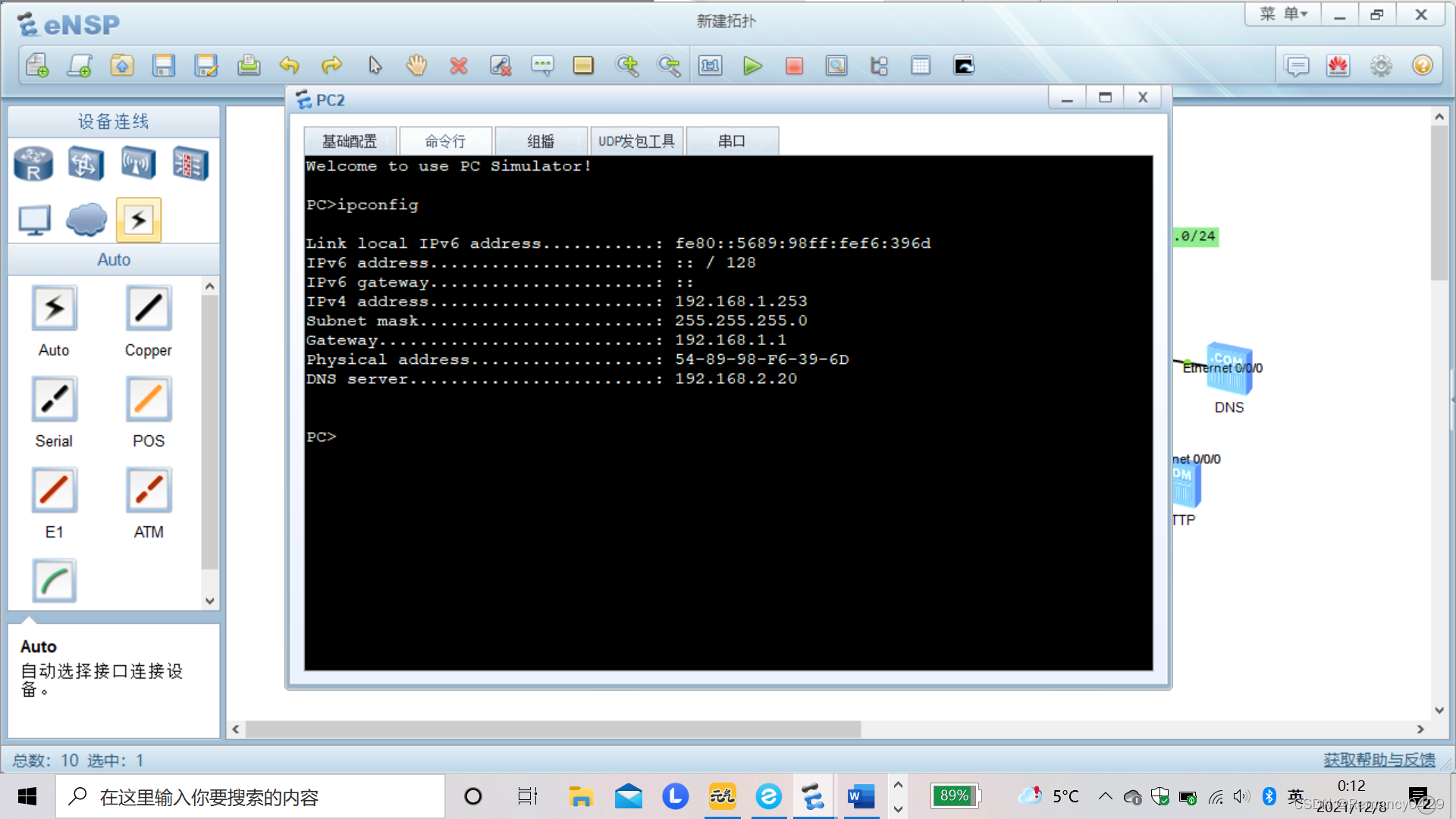Switch to the 基础配置 tab

[x=350, y=141]
